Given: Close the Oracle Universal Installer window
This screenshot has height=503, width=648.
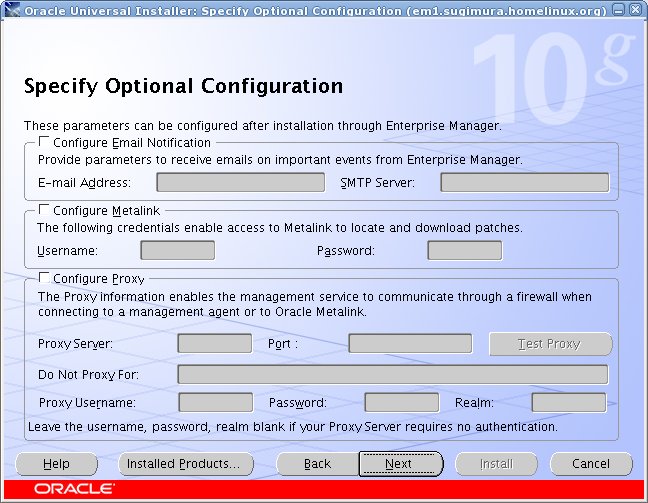Looking at the screenshot, I should [636, 10].
